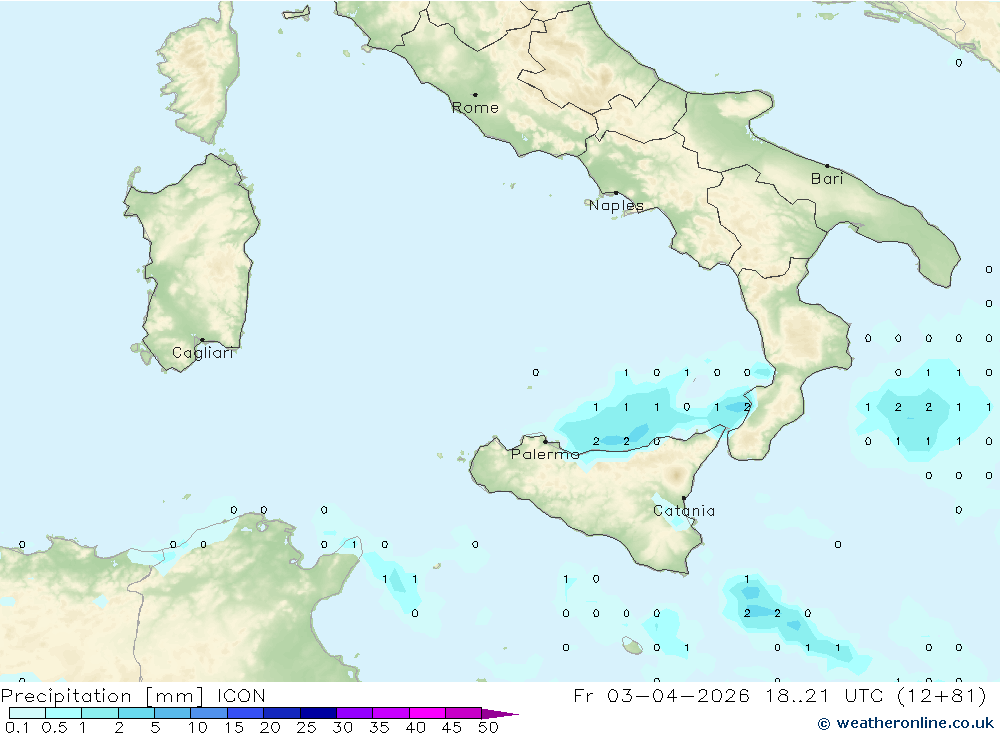Viewport: 1000px width, 733px height.
Task: Click the (12+81) forecast run text
Action: coord(941,696)
